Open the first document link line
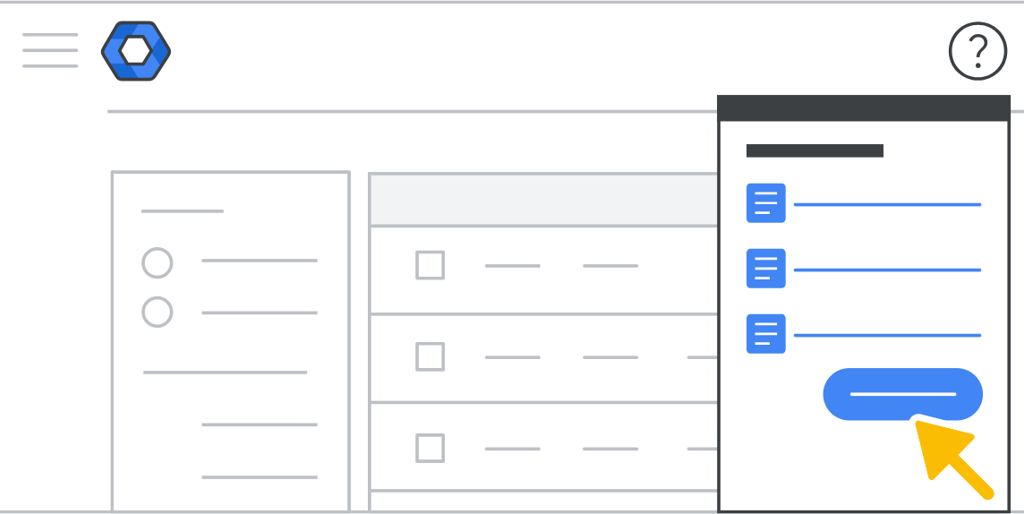1024x514 pixels. 887,204
